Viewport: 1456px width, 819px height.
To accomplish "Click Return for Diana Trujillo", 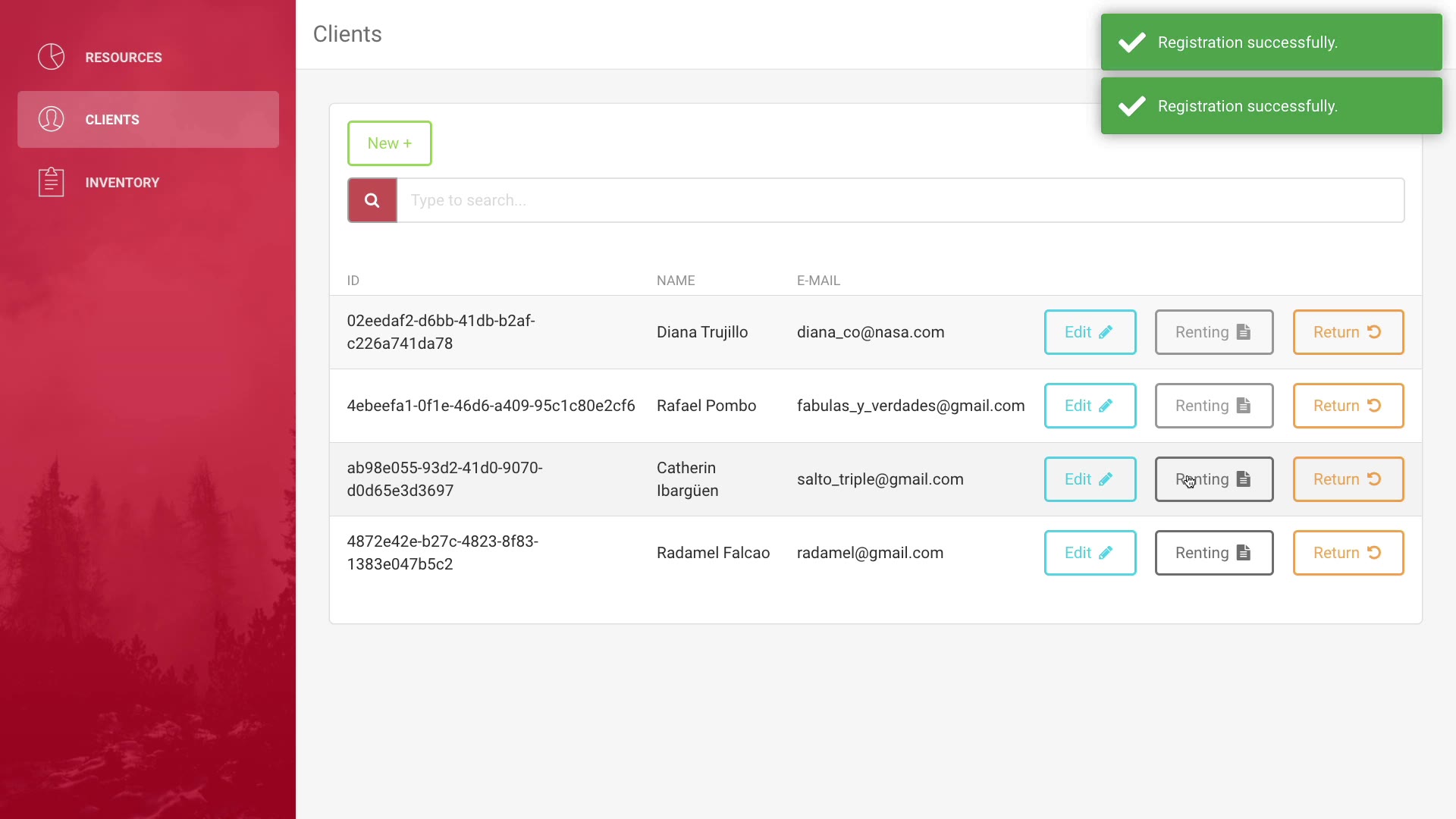I will pyautogui.click(x=1348, y=332).
